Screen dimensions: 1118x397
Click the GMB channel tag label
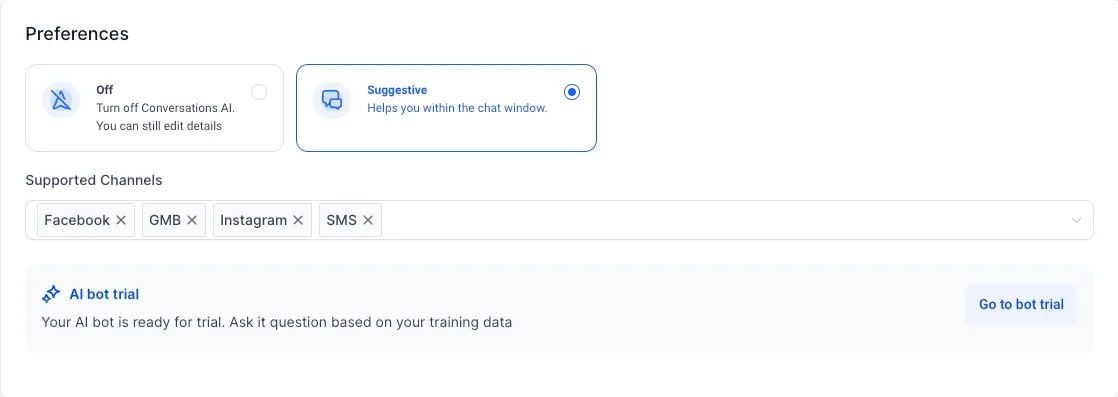[165, 220]
